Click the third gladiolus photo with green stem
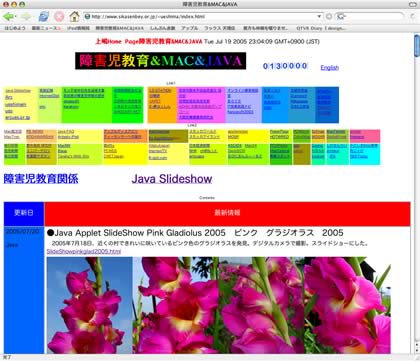 click(262, 305)
